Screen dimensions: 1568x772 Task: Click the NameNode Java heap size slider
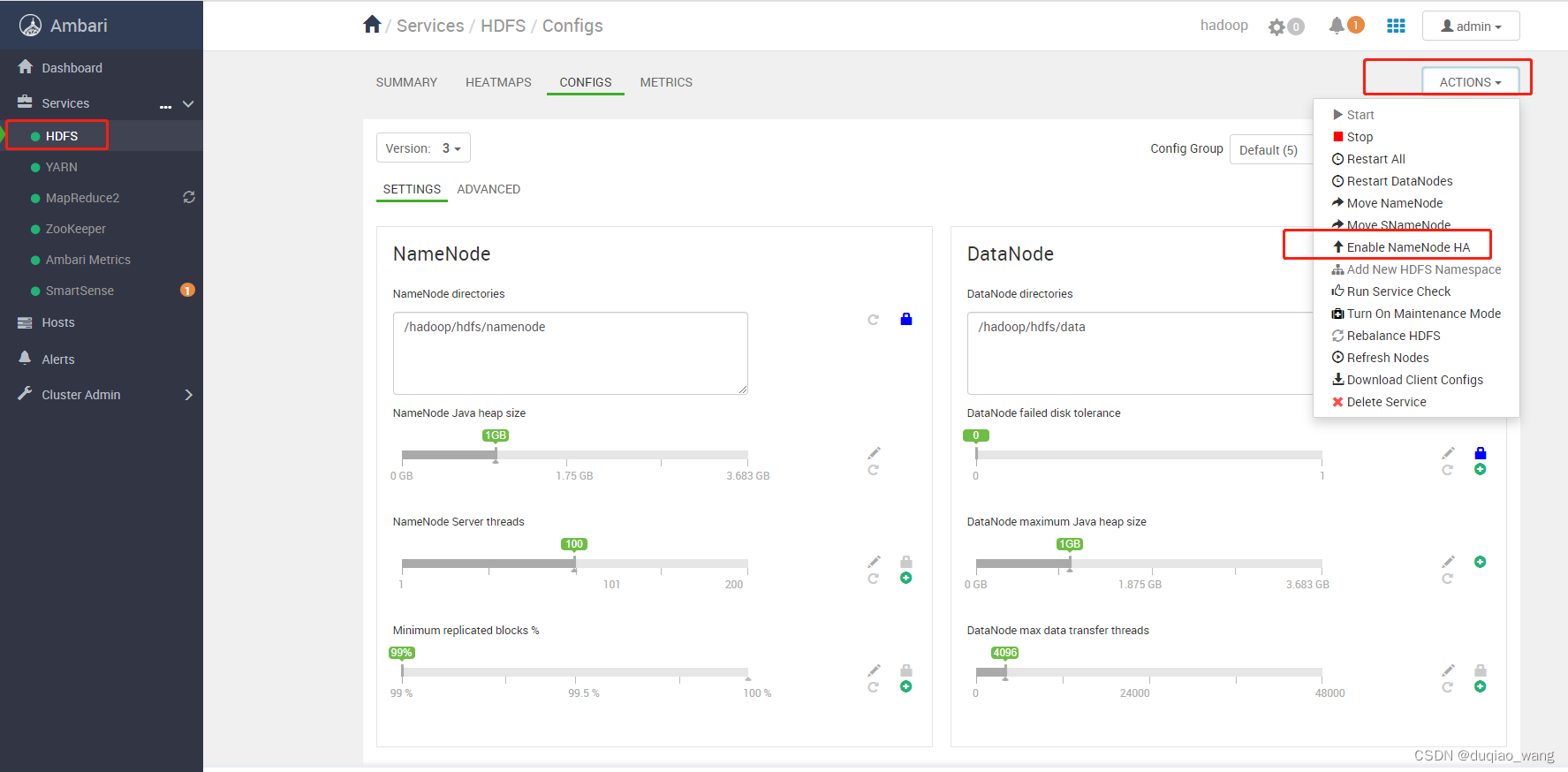click(574, 455)
